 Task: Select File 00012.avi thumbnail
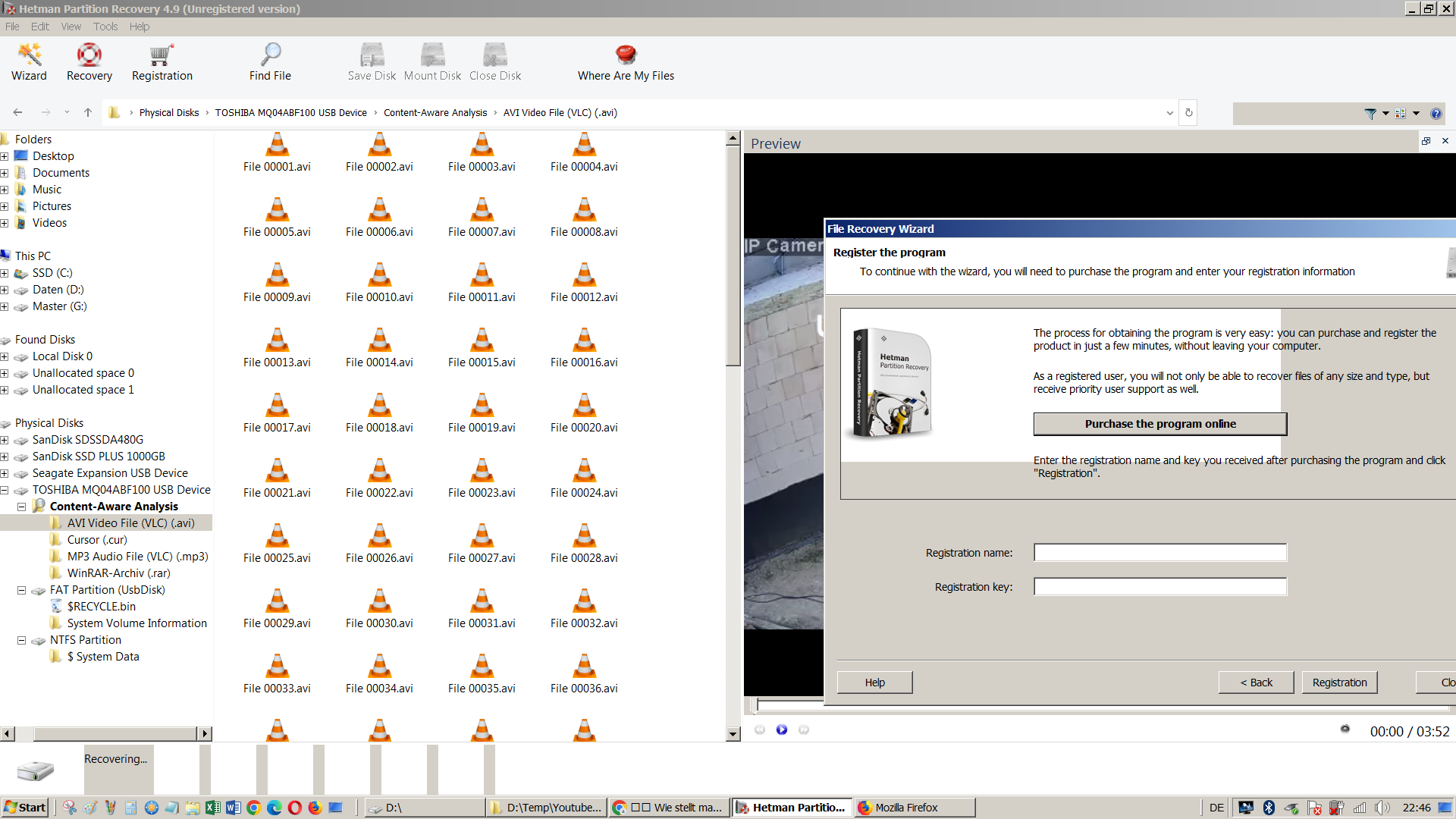(x=583, y=275)
